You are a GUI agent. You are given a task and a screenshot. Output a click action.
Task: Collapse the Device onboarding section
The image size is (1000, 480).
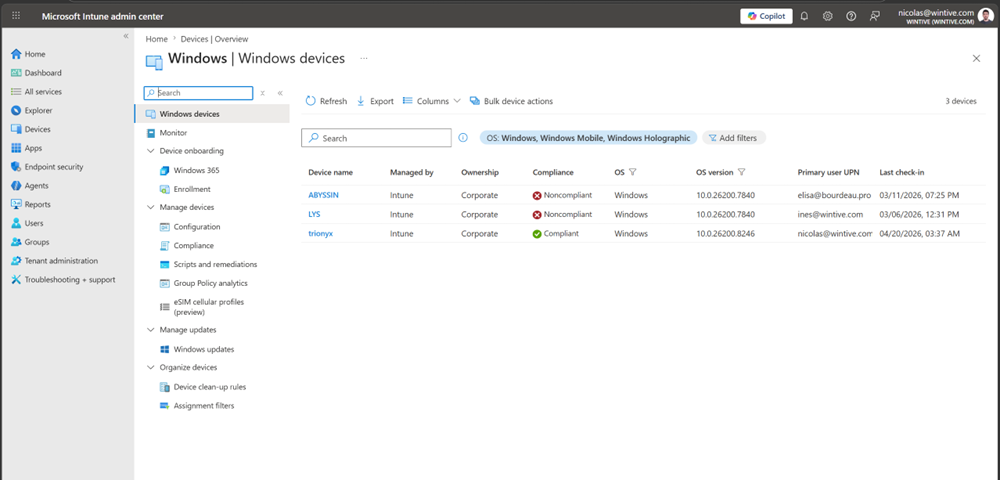point(151,151)
